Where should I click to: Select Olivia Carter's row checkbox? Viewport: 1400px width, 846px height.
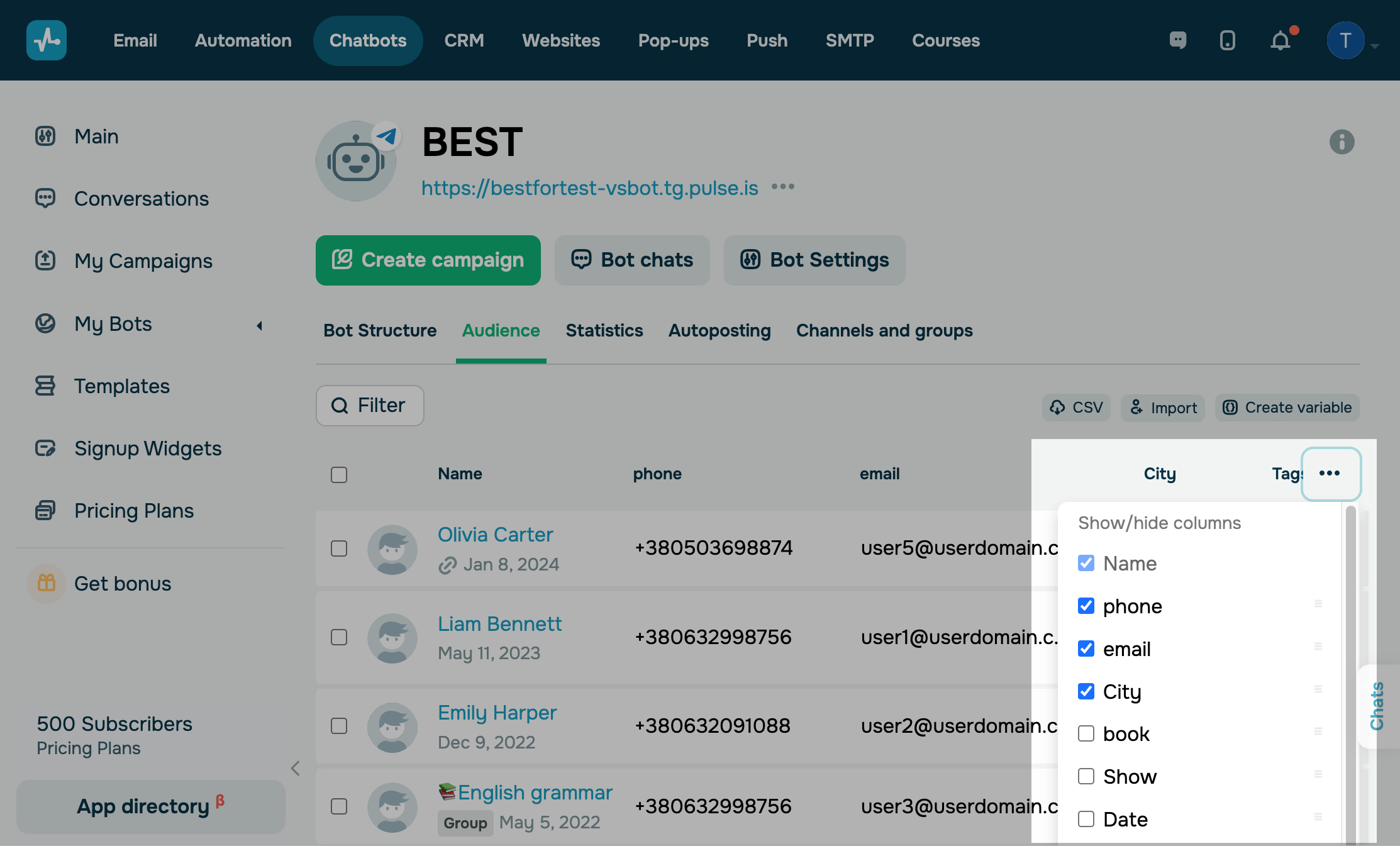(339, 548)
